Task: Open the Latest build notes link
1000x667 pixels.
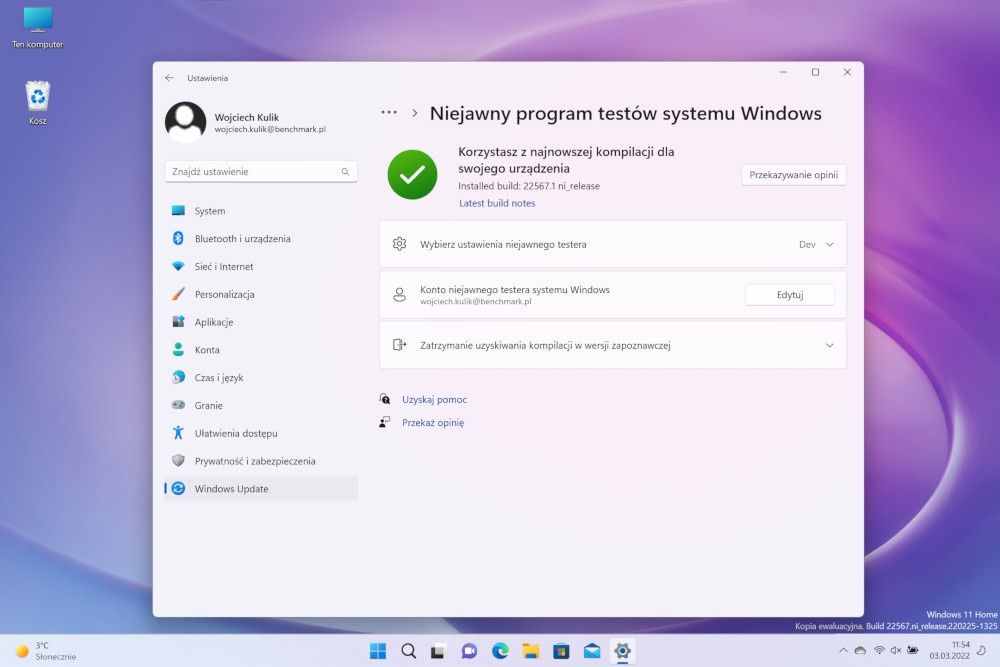Action: [x=497, y=203]
